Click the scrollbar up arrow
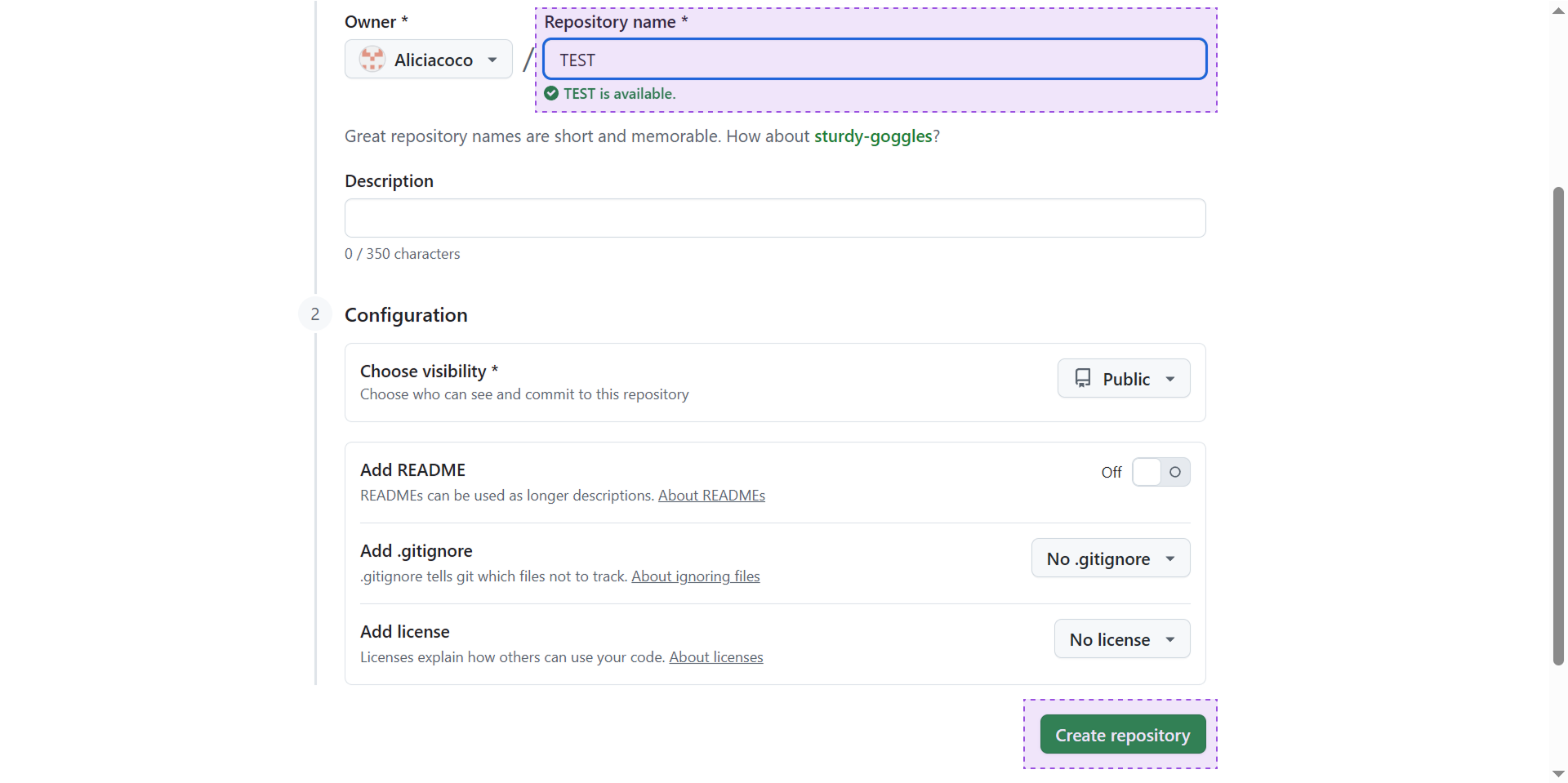1568x783 pixels. tap(1558, 10)
